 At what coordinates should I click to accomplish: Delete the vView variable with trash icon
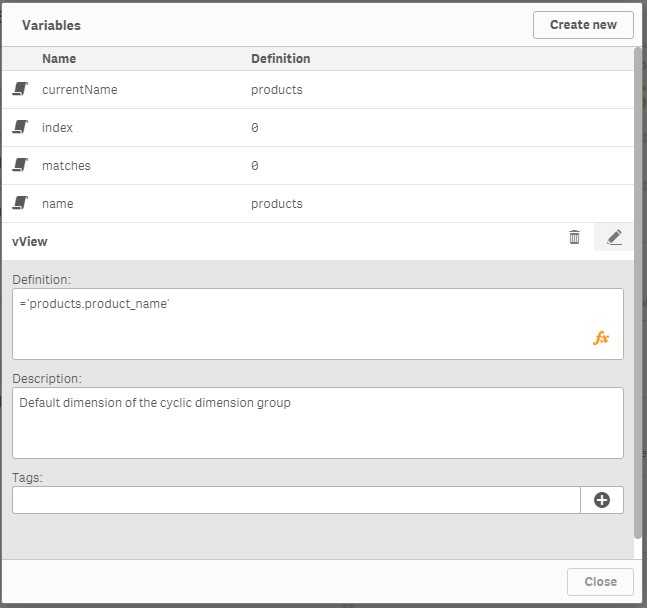click(574, 237)
